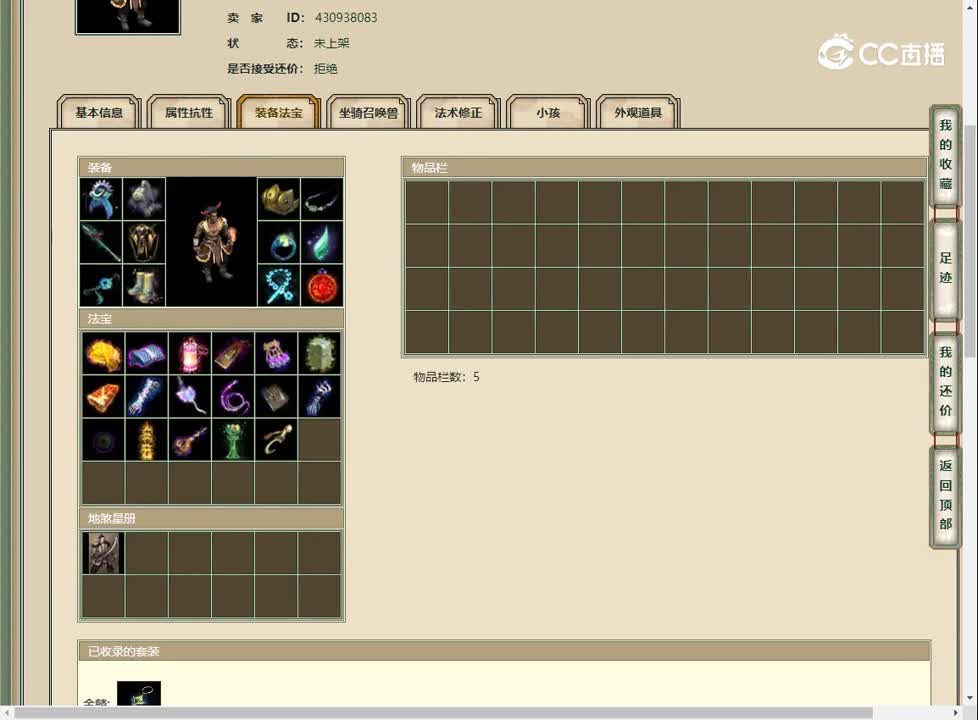Screen dimensions: 978x720
Task: Inspect the blue gear-crested helmet equipment icon
Action: (x=101, y=199)
